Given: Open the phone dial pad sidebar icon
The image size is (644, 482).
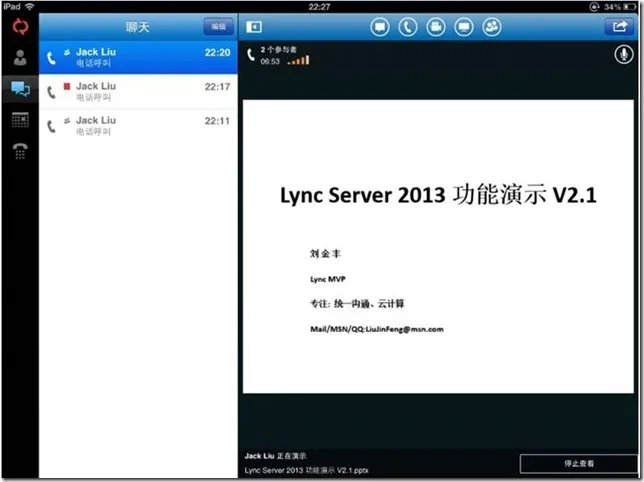Looking at the screenshot, I should [x=20, y=151].
